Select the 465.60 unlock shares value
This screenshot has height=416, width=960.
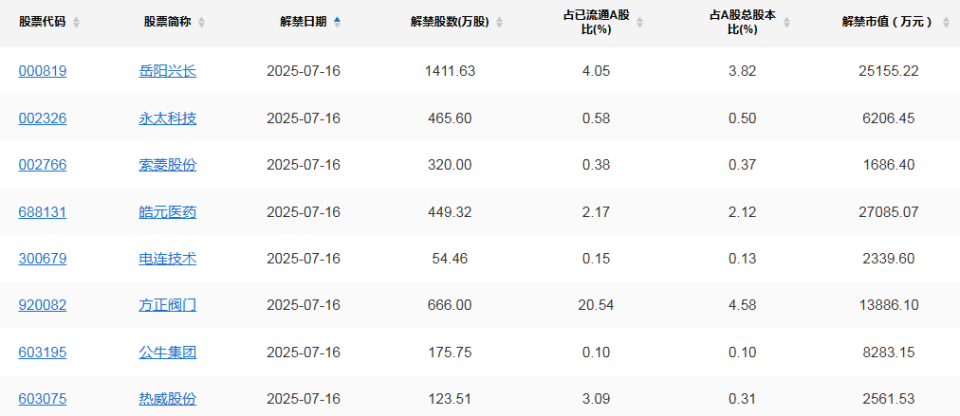(x=450, y=118)
